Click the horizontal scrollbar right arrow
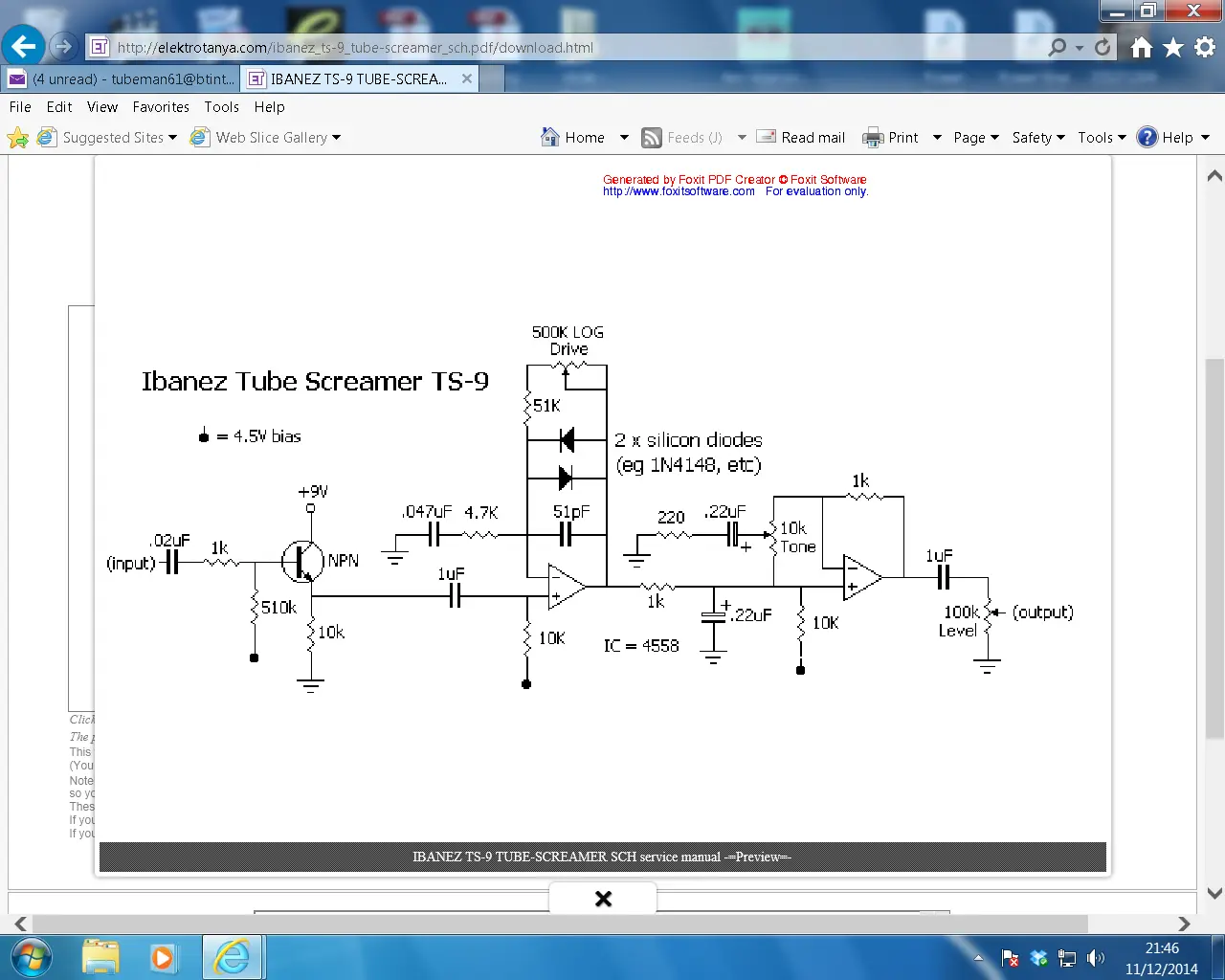 [1184, 924]
